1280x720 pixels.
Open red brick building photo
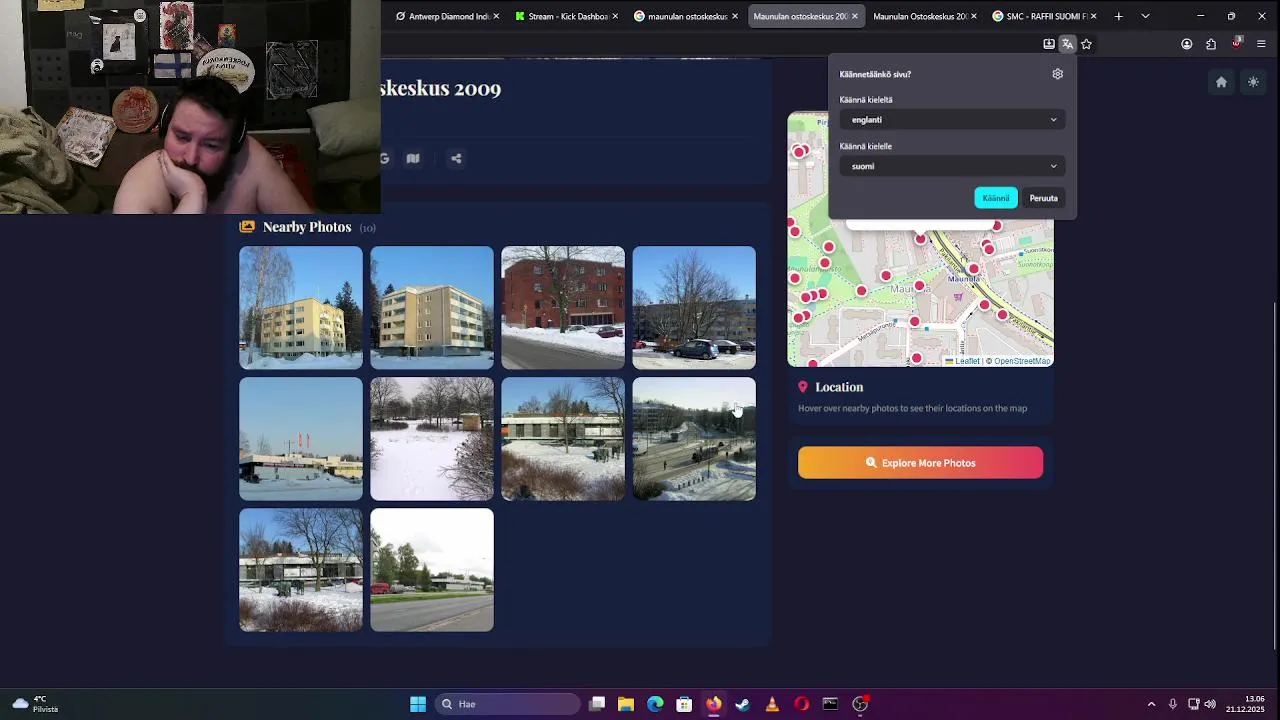(x=563, y=308)
